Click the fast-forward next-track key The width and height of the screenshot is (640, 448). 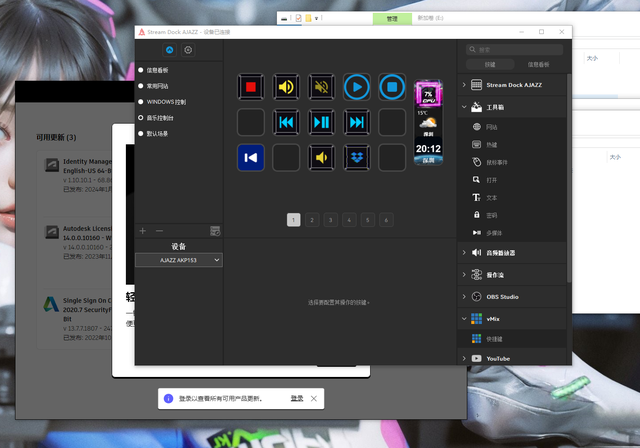pyautogui.click(x=357, y=122)
